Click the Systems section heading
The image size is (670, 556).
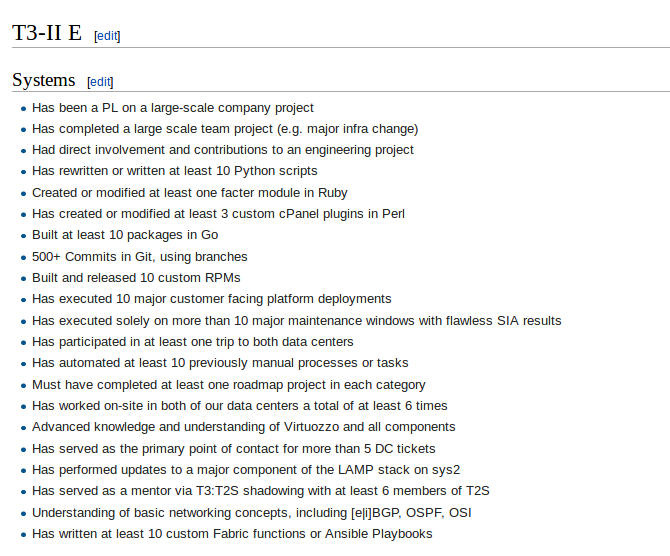click(x=43, y=80)
